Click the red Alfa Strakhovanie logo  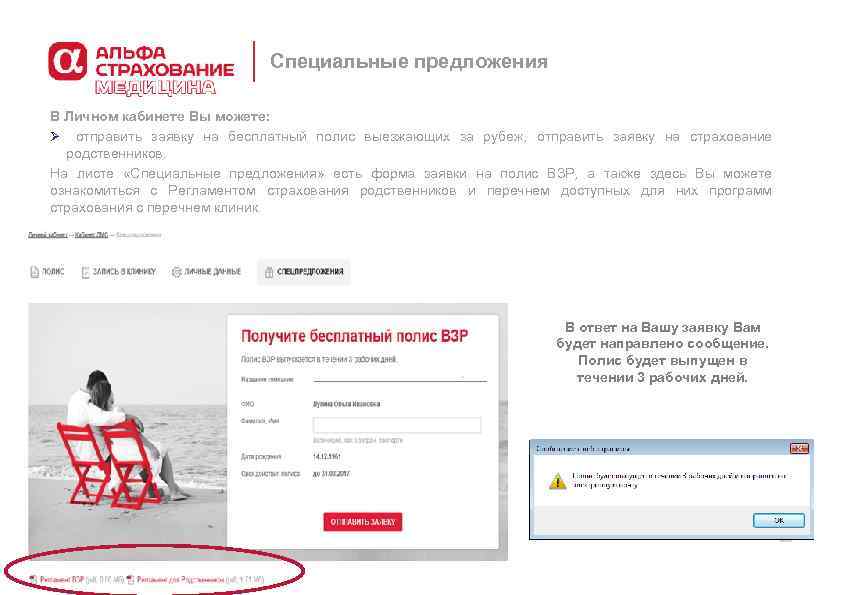click(68, 61)
